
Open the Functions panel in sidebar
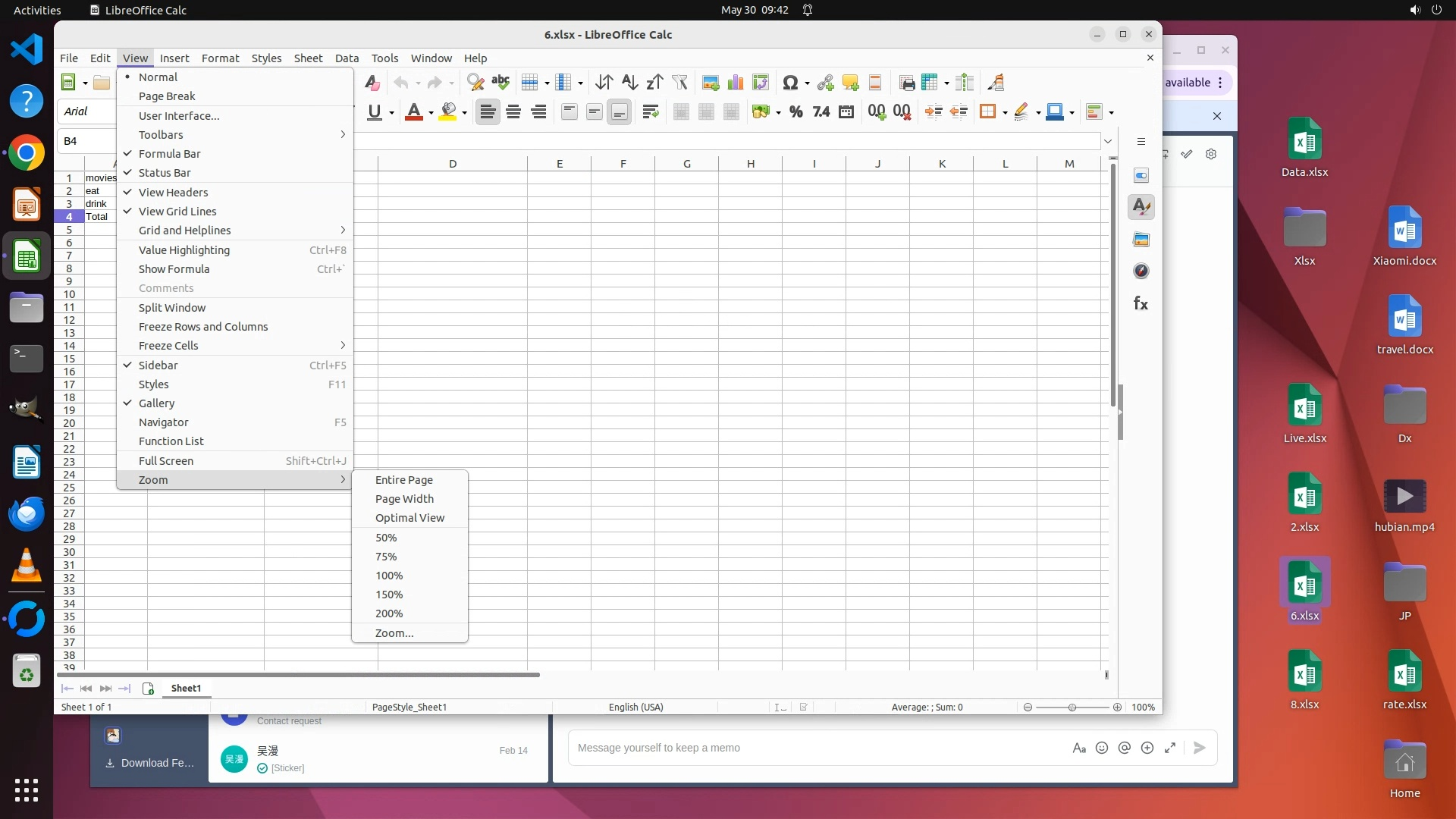[x=1141, y=303]
